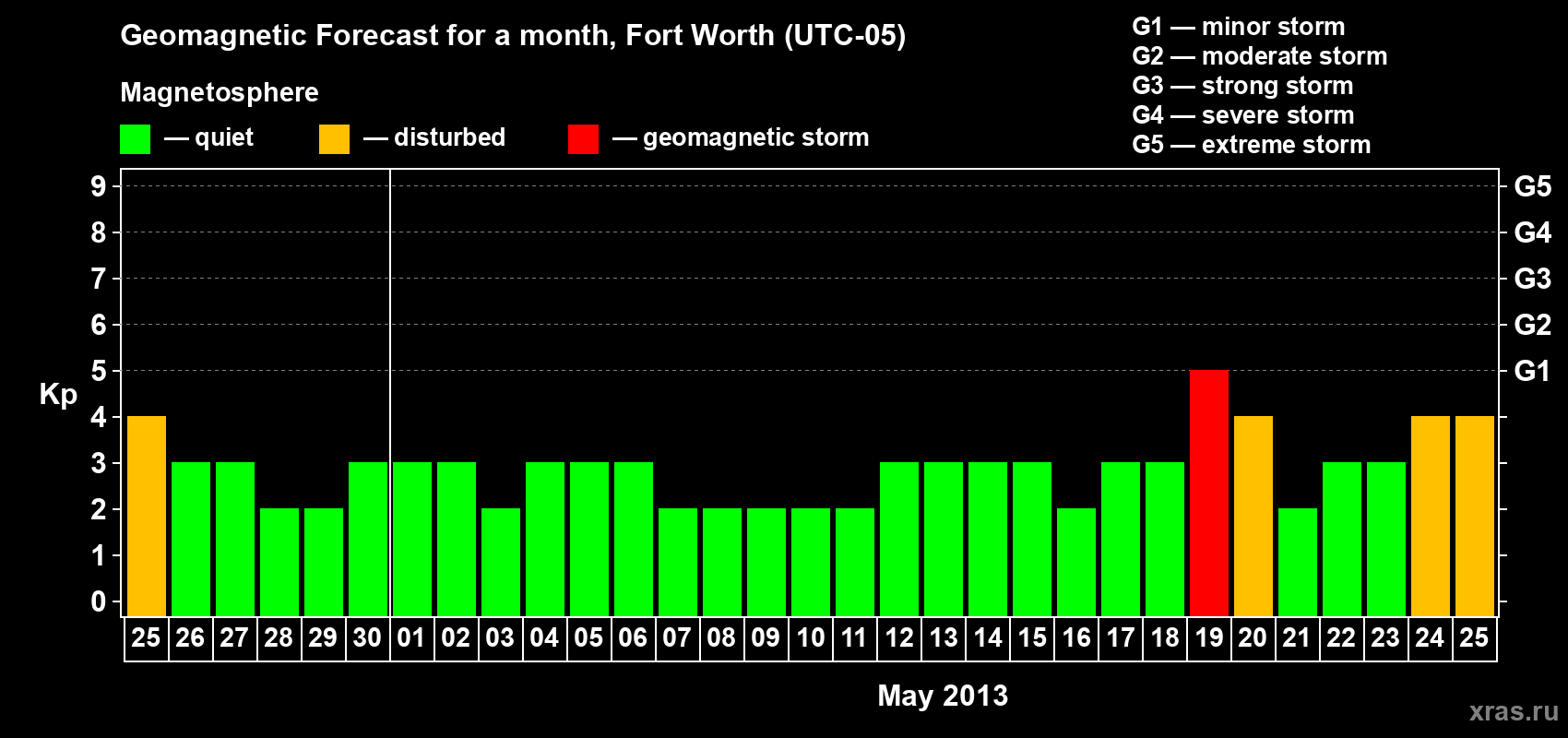This screenshot has width=1568, height=738.
Task: Click the green bar above day 21
Action: [x=1298, y=562]
